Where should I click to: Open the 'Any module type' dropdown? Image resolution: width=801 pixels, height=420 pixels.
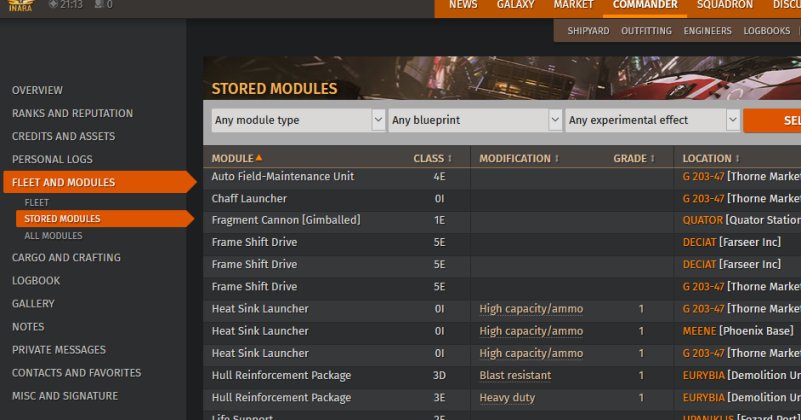tap(298, 120)
